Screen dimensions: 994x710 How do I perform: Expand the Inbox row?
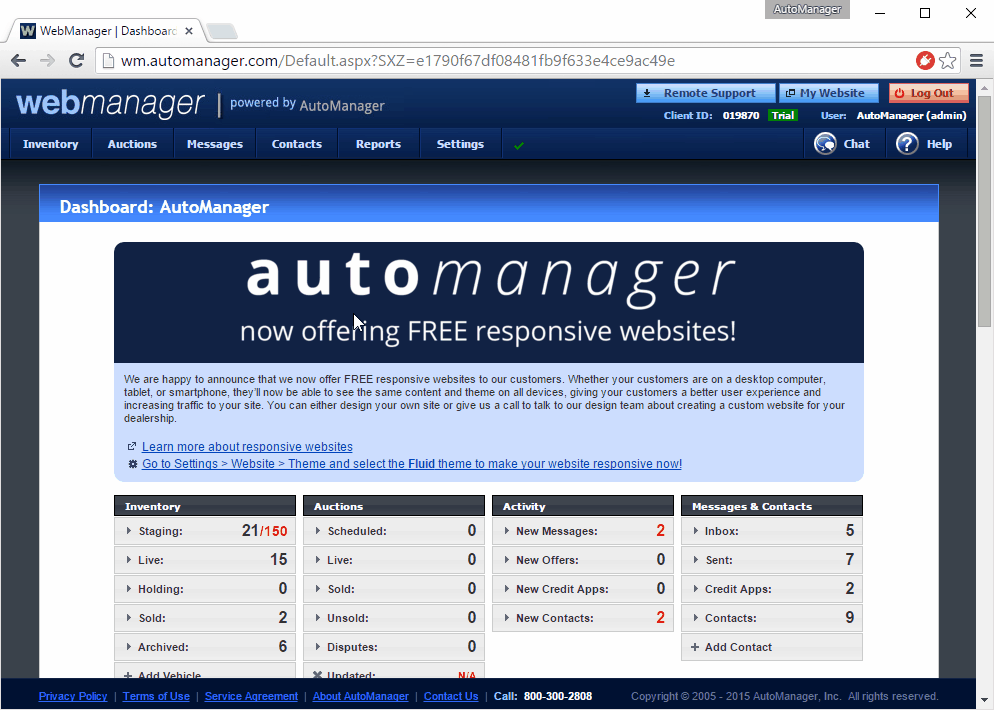click(771, 531)
